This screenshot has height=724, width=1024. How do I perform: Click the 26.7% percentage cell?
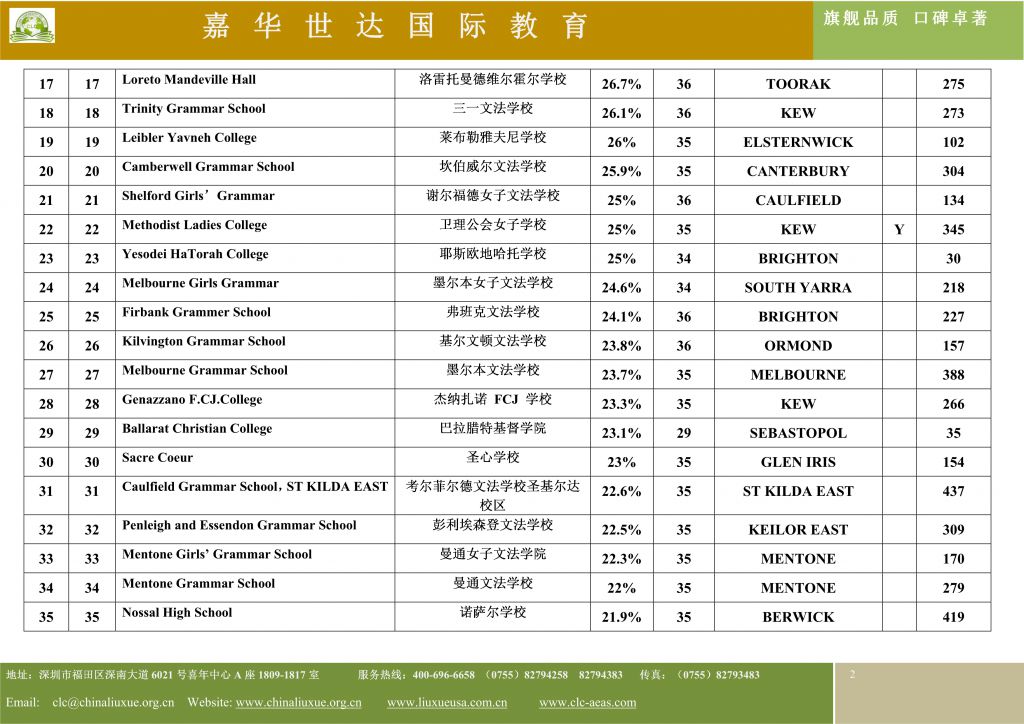[621, 84]
